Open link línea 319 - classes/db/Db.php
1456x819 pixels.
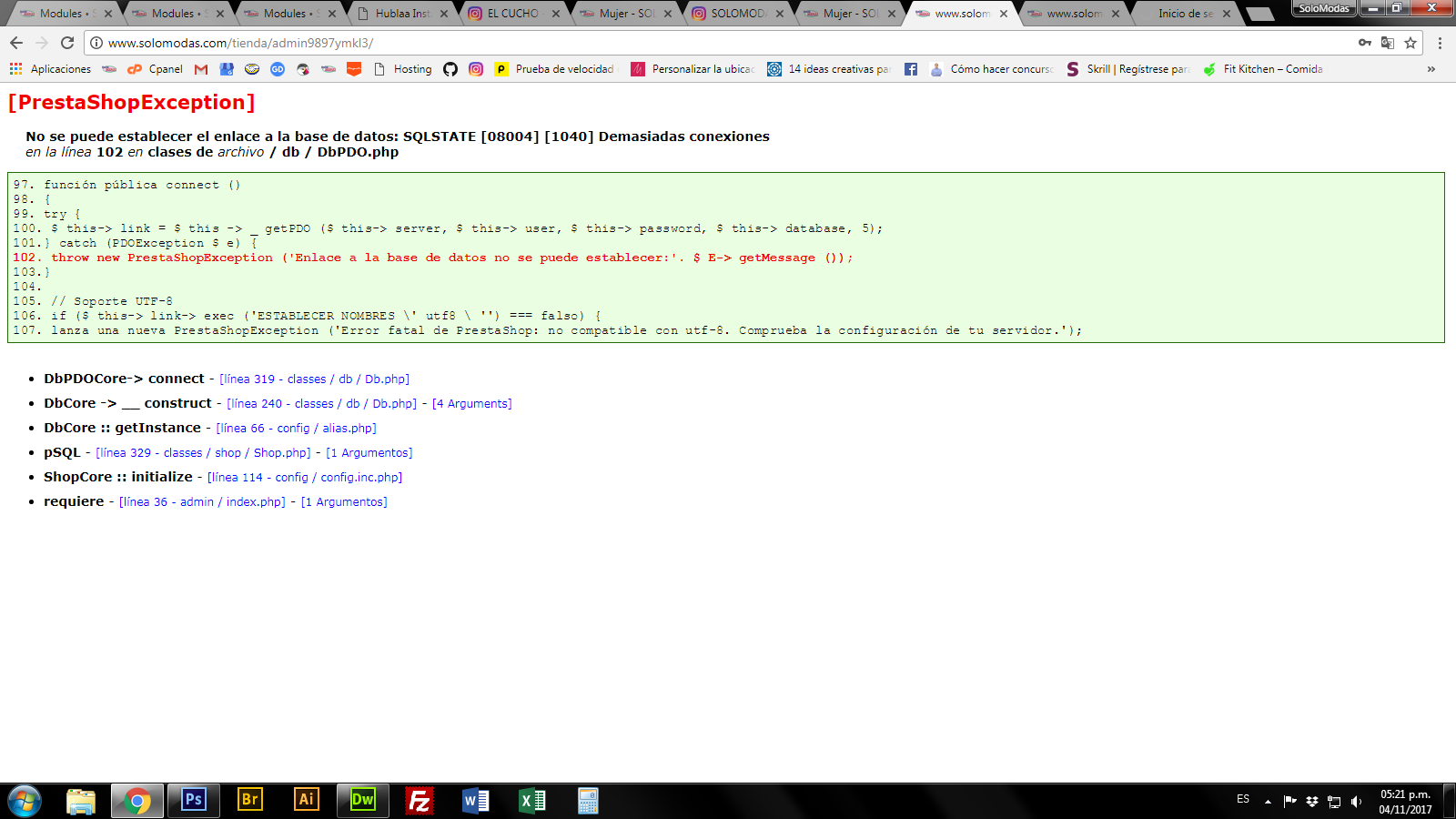click(314, 379)
